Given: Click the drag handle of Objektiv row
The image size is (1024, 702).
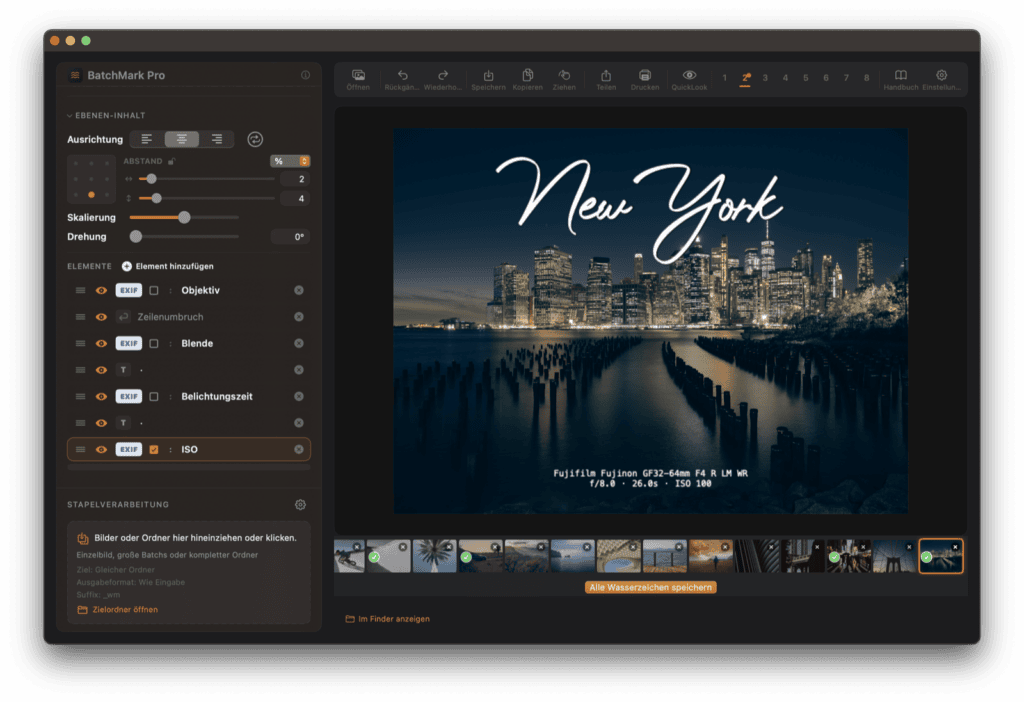Looking at the screenshot, I should (80, 290).
